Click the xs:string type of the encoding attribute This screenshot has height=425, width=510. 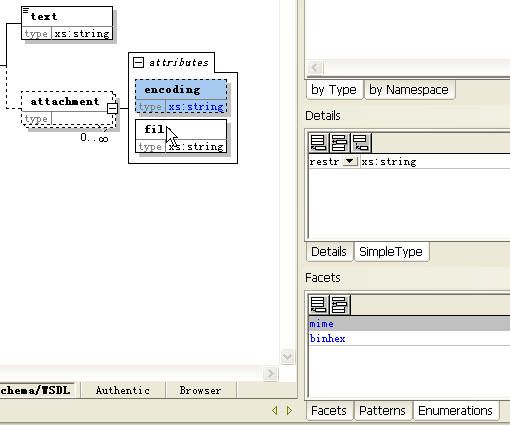(x=196, y=107)
